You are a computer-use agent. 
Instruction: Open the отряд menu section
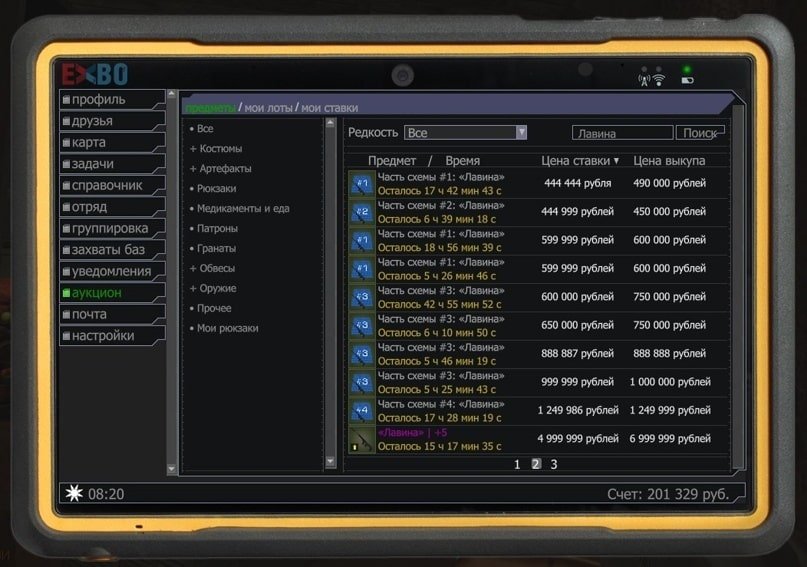point(112,207)
